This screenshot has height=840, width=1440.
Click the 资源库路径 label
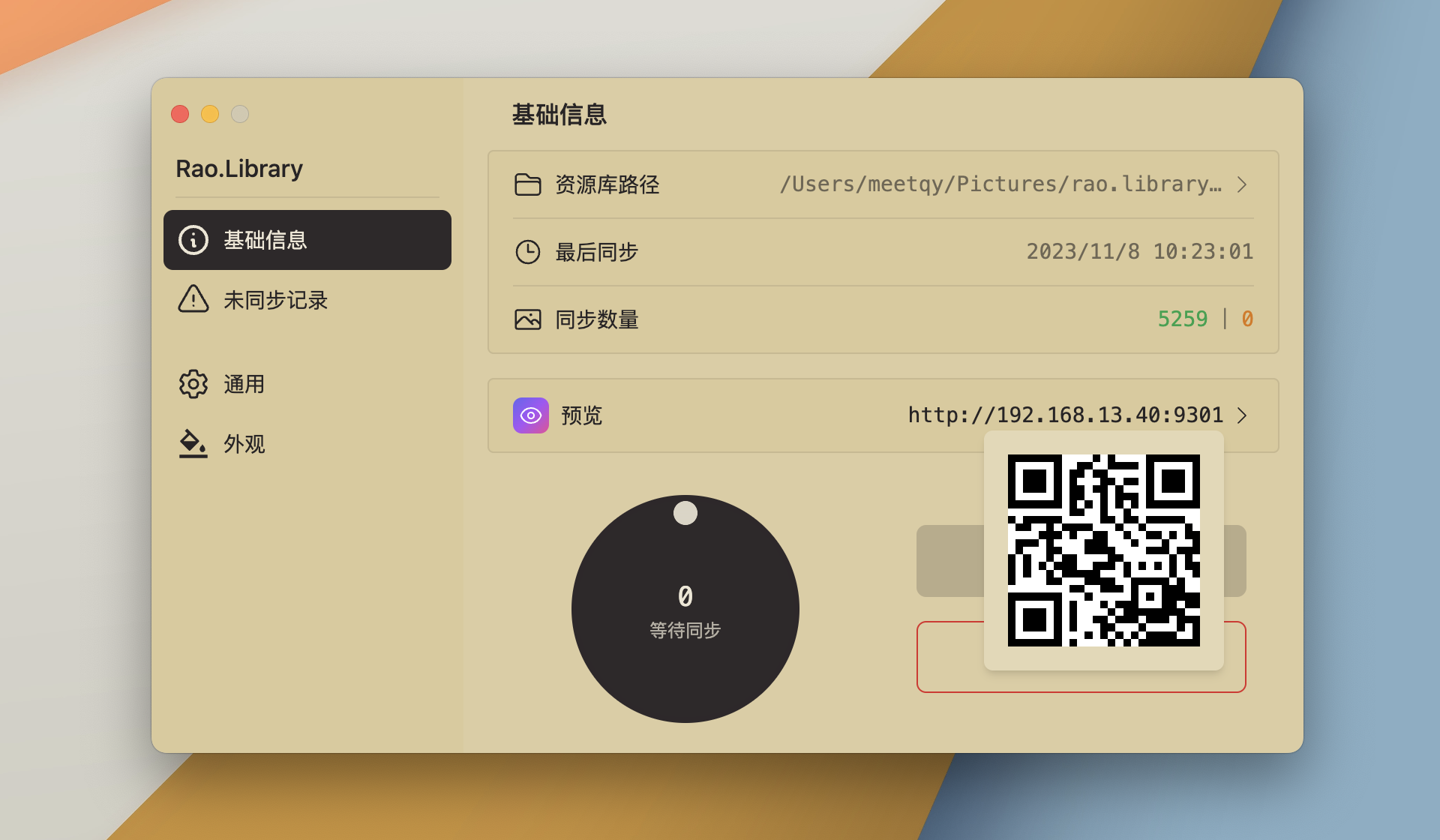click(607, 184)
